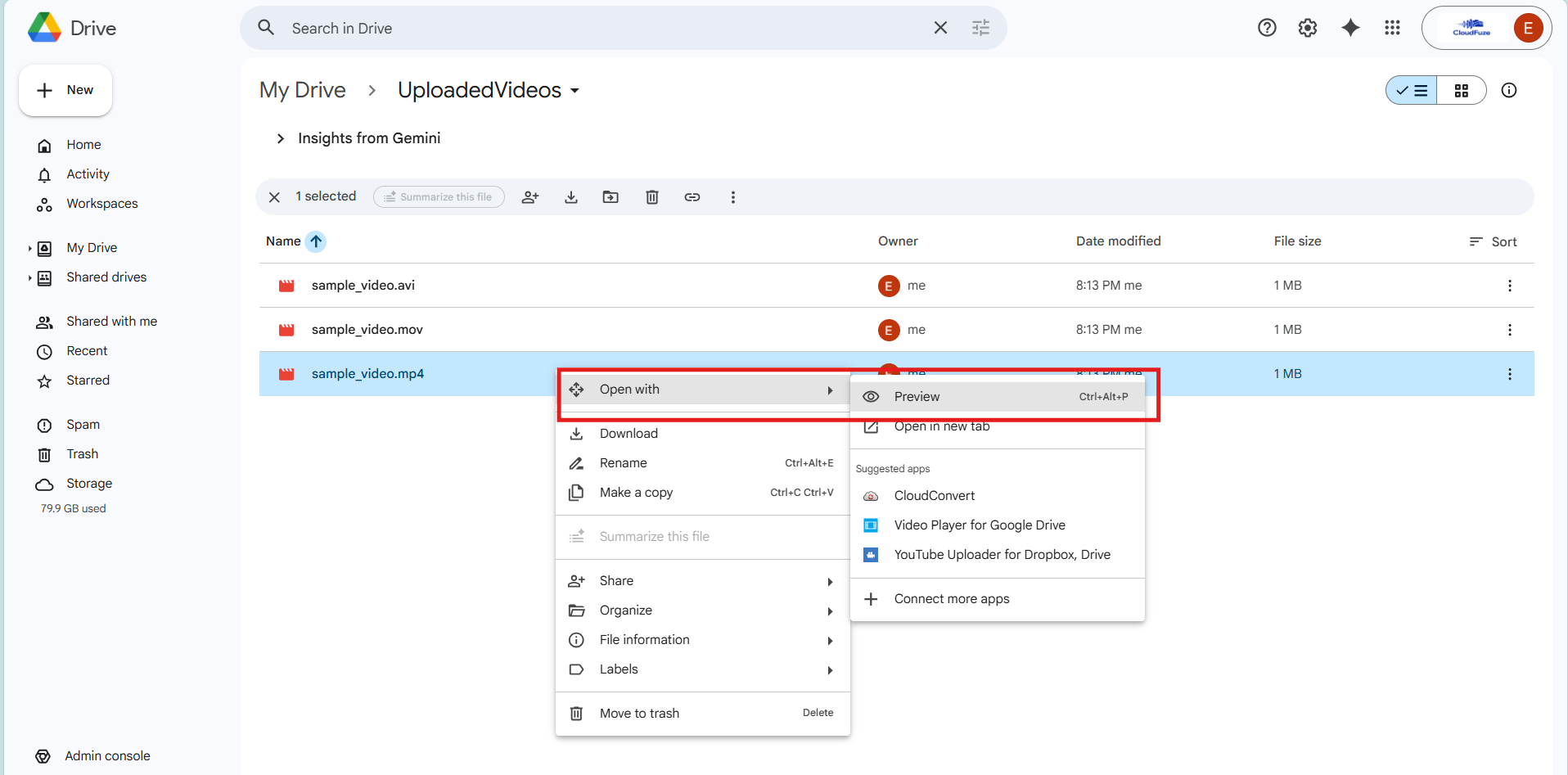Toggle Name column sort direction

tap(317, 241)
